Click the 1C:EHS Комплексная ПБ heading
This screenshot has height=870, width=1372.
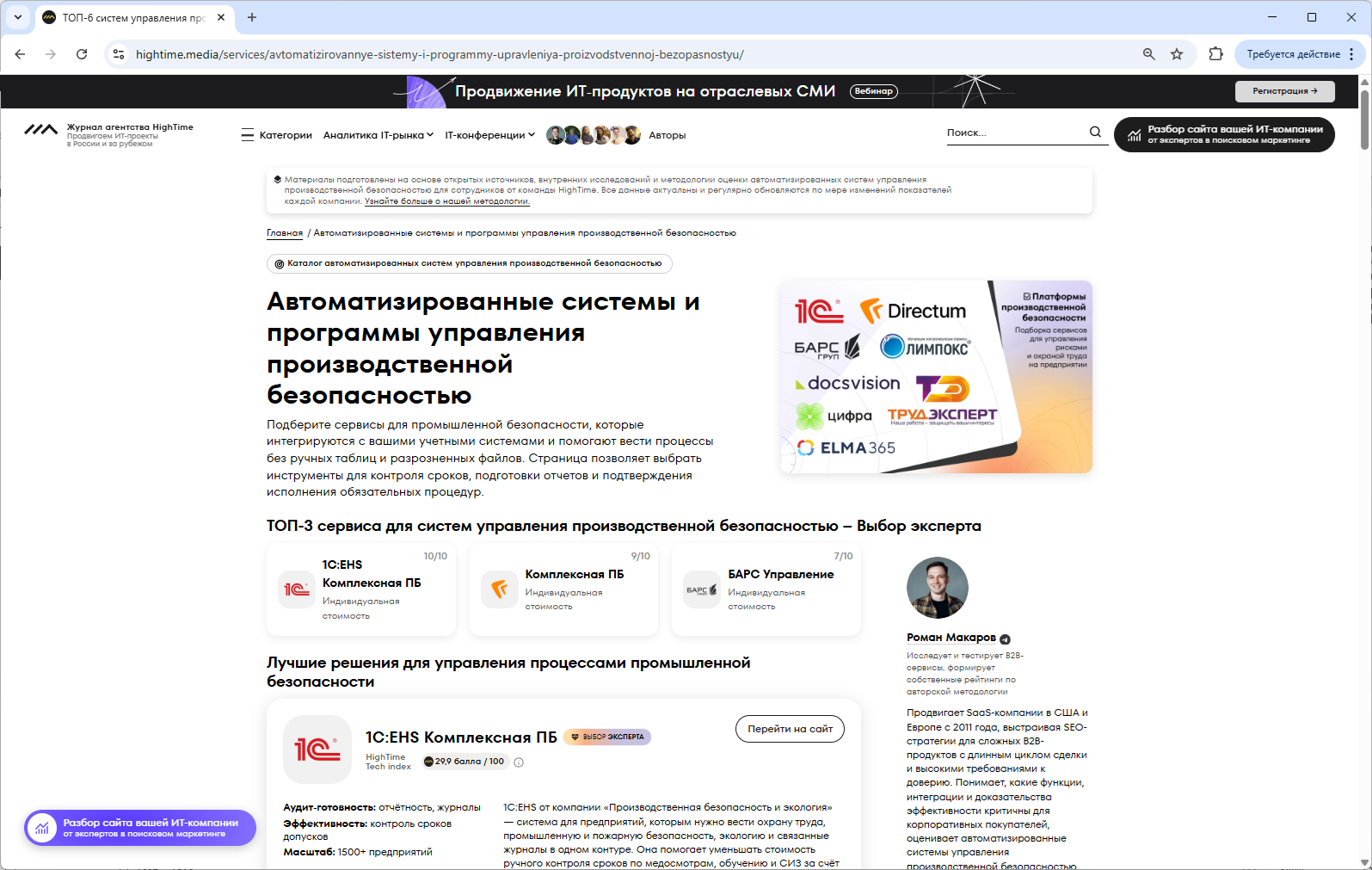tap(461, 737)
